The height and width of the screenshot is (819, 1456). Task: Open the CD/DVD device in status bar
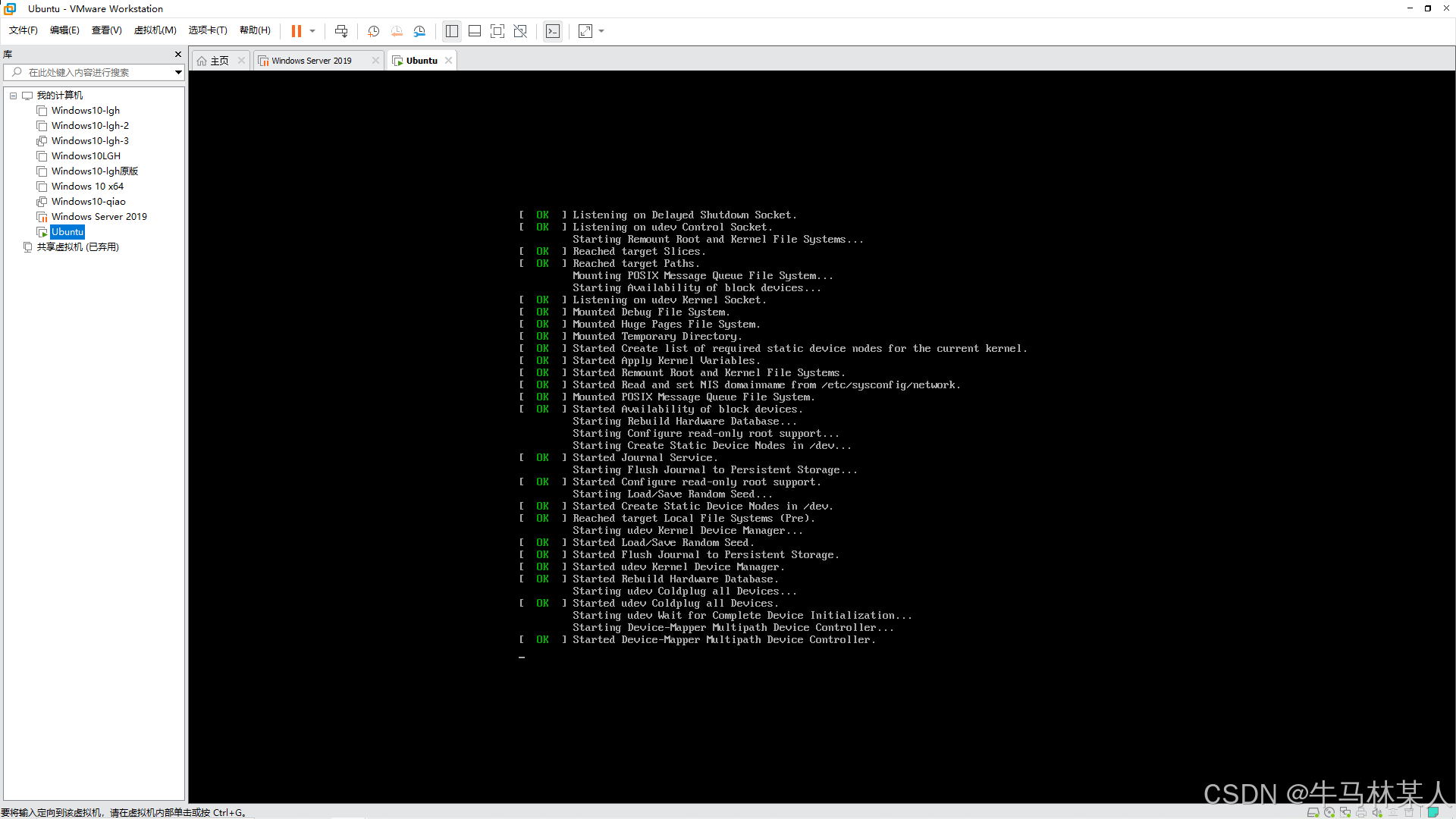(x=1329, y=811)
